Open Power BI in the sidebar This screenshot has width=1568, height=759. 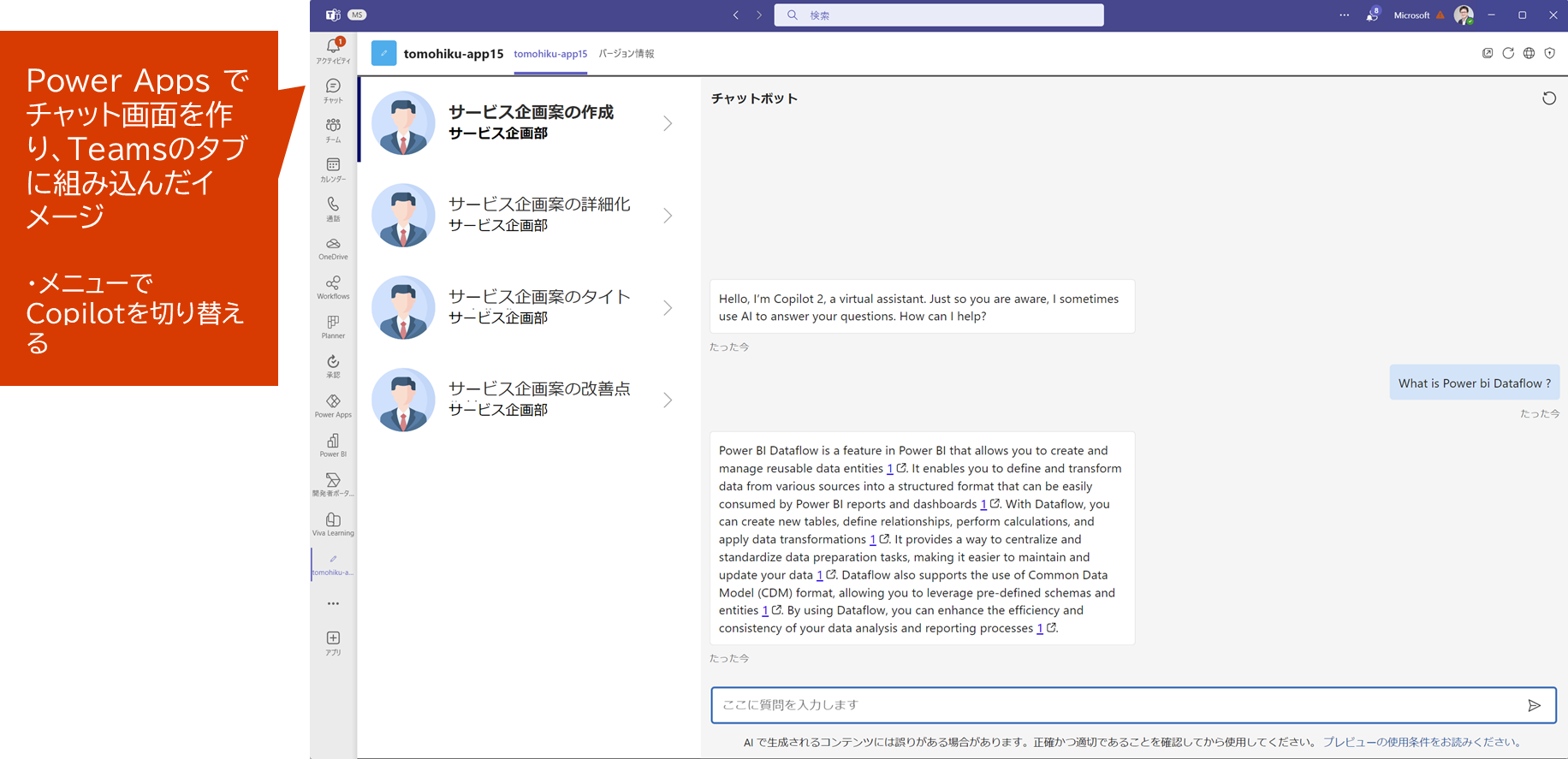pos(333,444)
